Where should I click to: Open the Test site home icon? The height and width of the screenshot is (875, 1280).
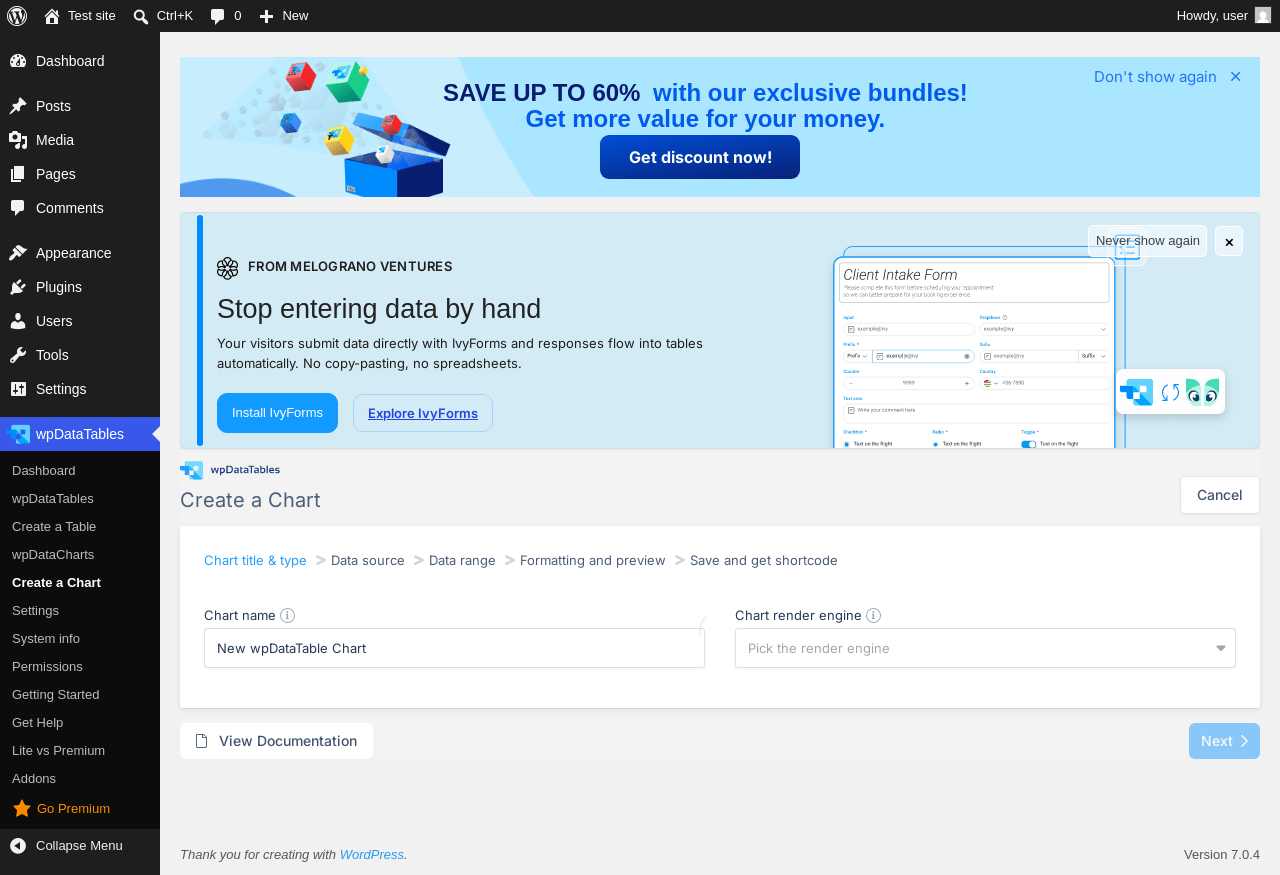pos(52,16)
